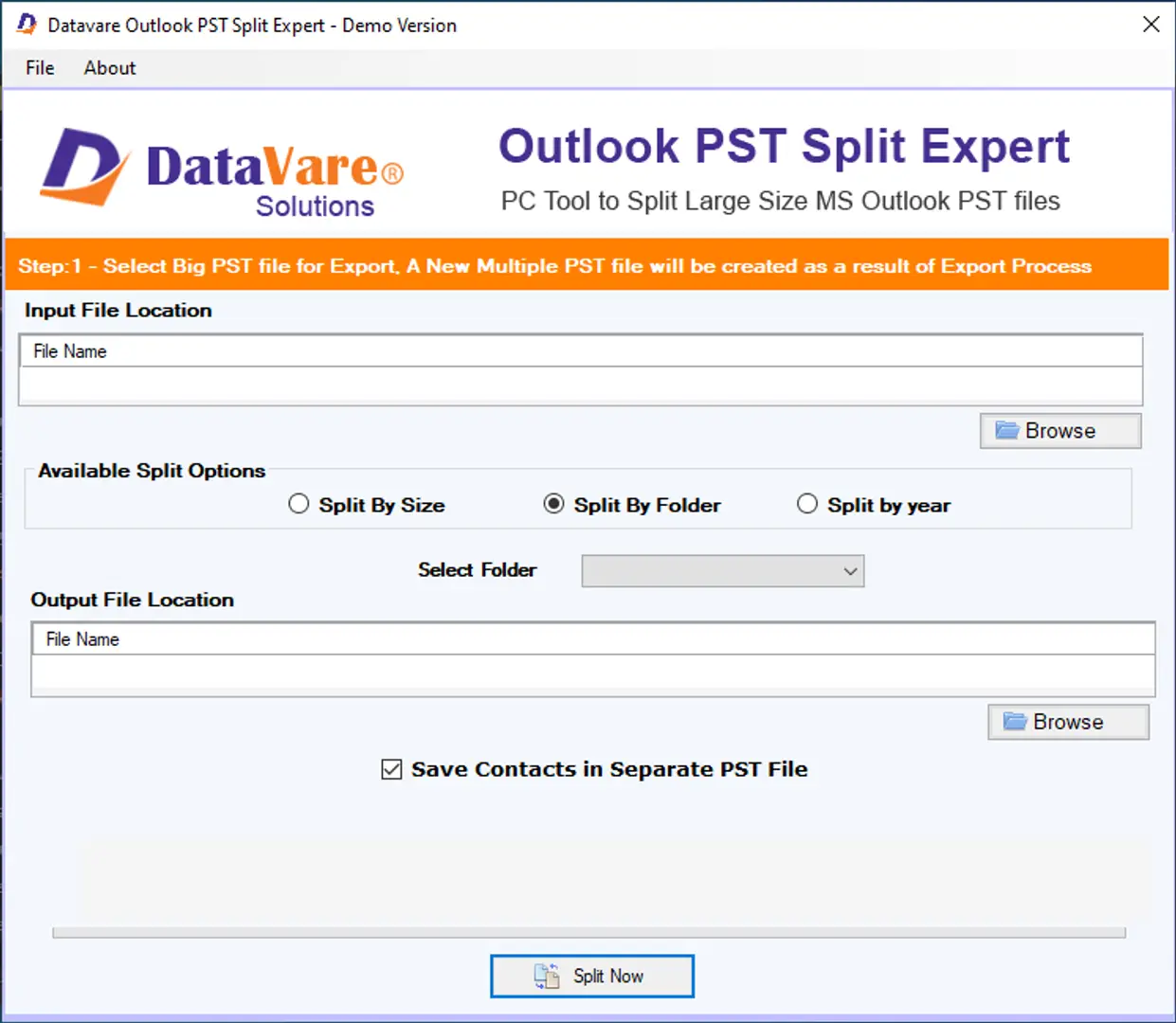
Task: Click the split progress bar
Action: click(x=588, y=933)
